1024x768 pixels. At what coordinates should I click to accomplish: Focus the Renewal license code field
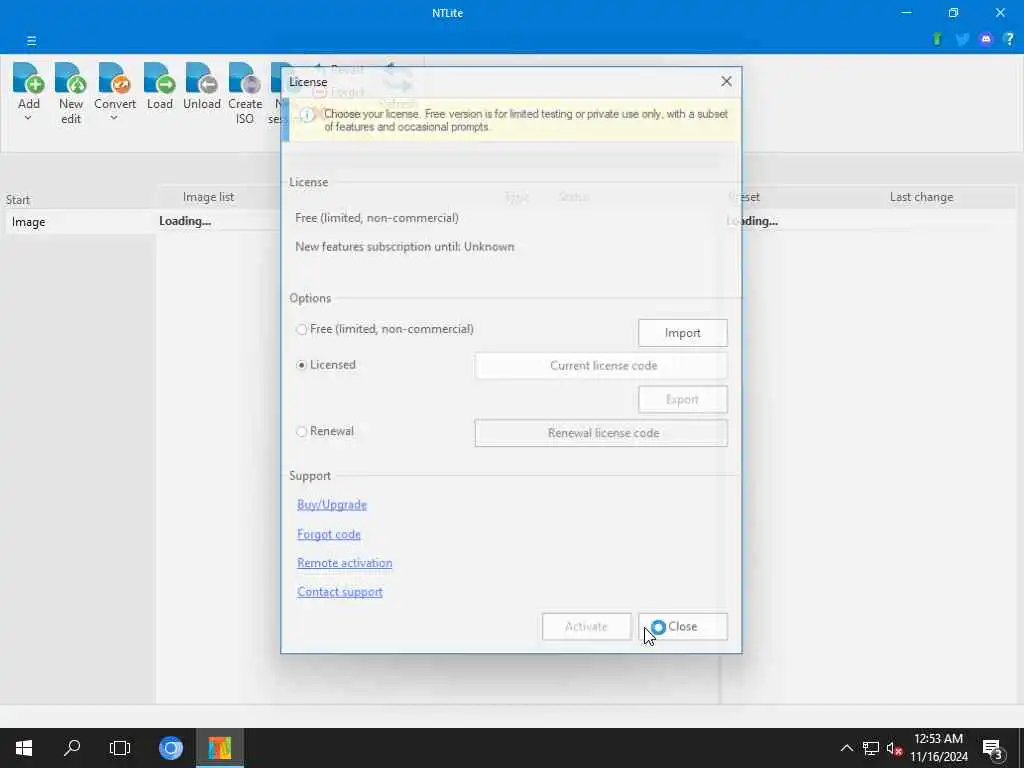[x=601, y=433]
